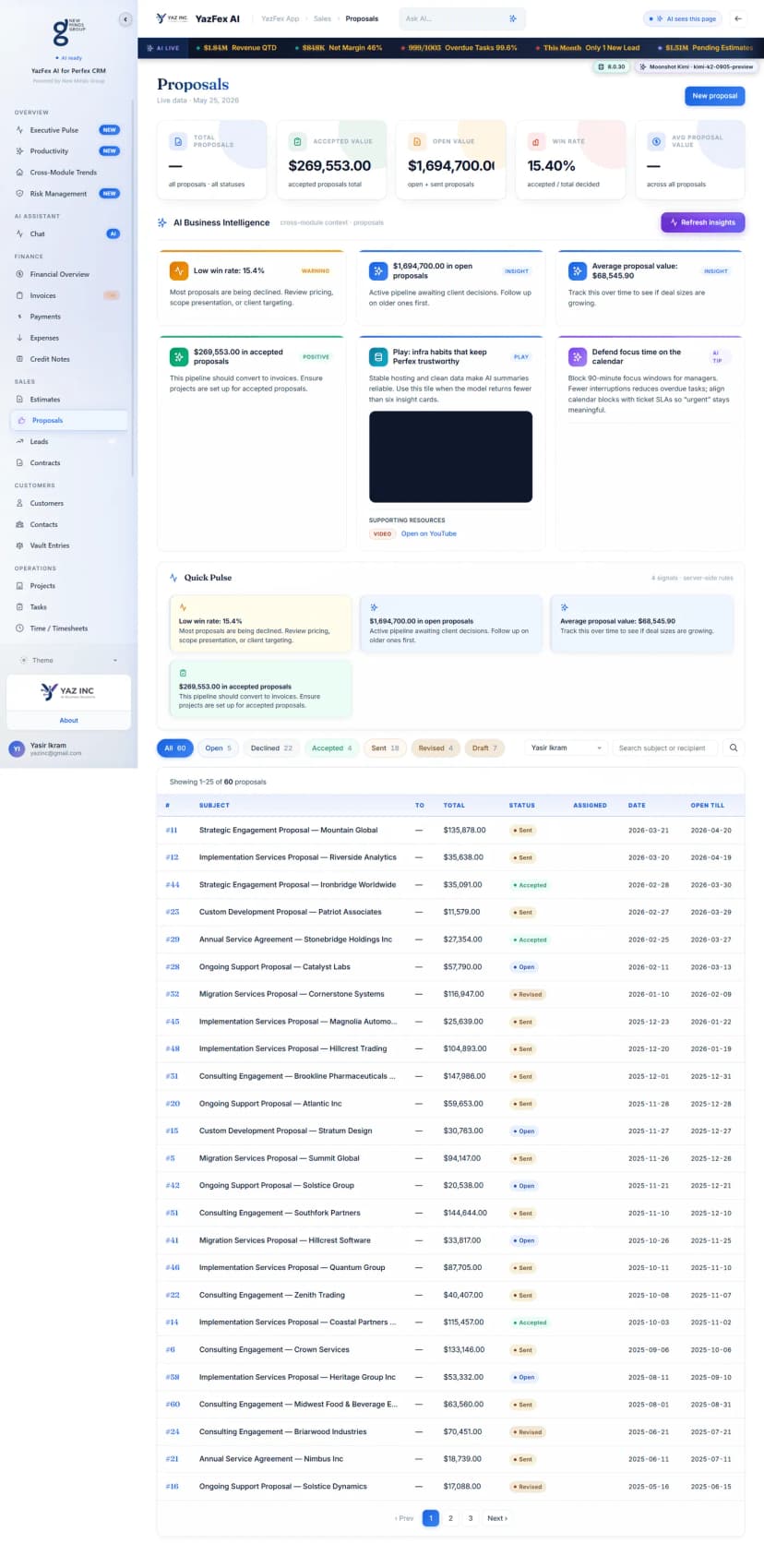Collapse the sidebar with the chevron button
764x1568 pixels.
(125, 19)
